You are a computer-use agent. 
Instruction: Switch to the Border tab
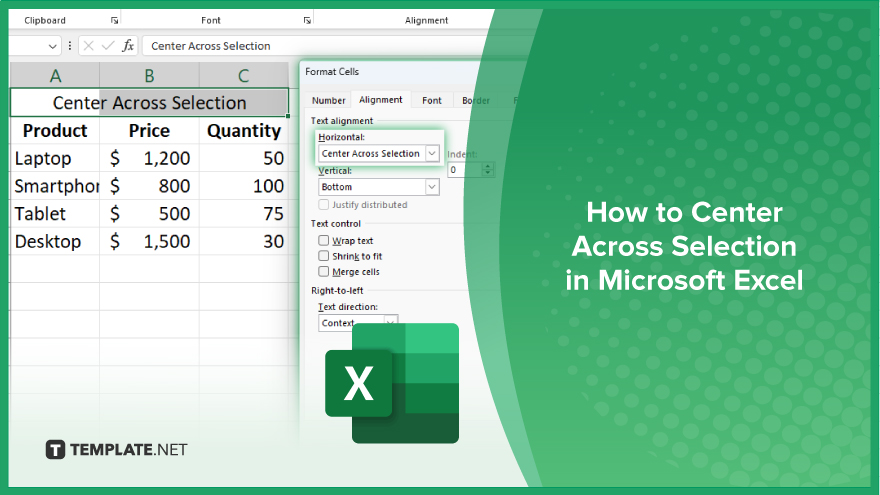475,100
